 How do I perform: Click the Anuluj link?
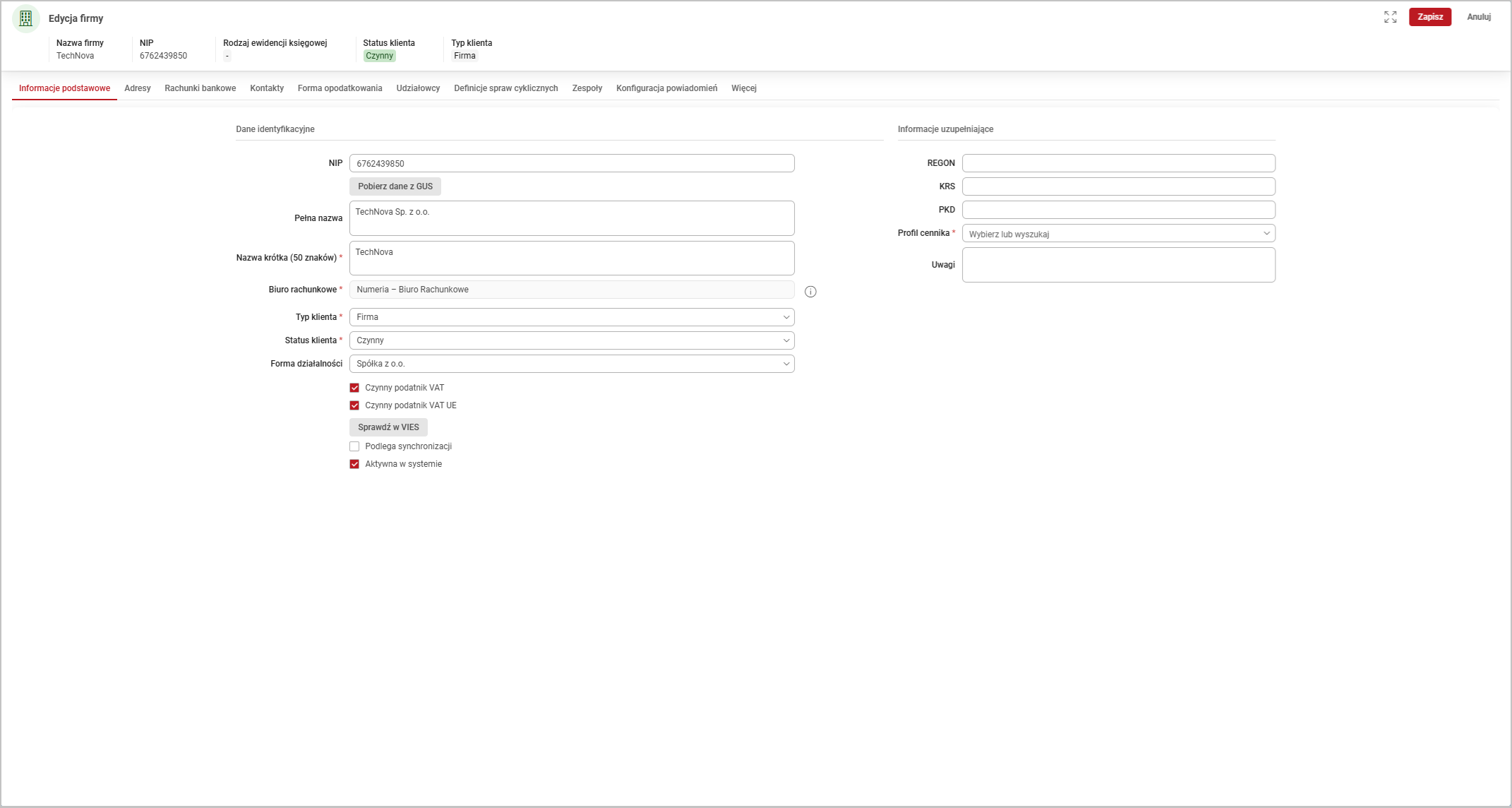(1478, 17)
